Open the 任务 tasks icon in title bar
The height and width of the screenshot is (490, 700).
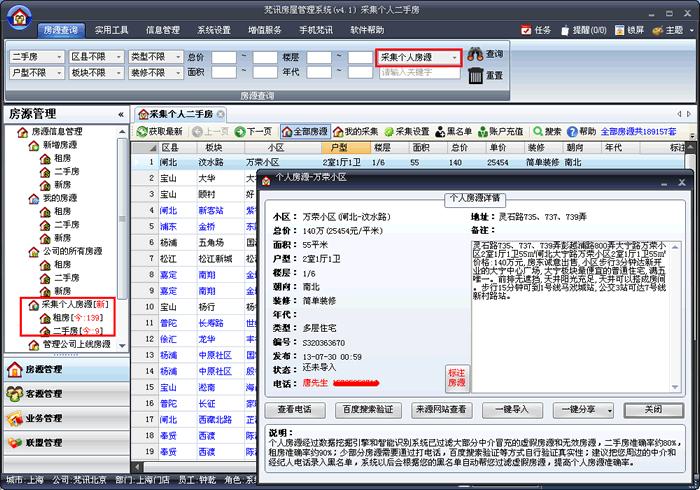(526, 30)
